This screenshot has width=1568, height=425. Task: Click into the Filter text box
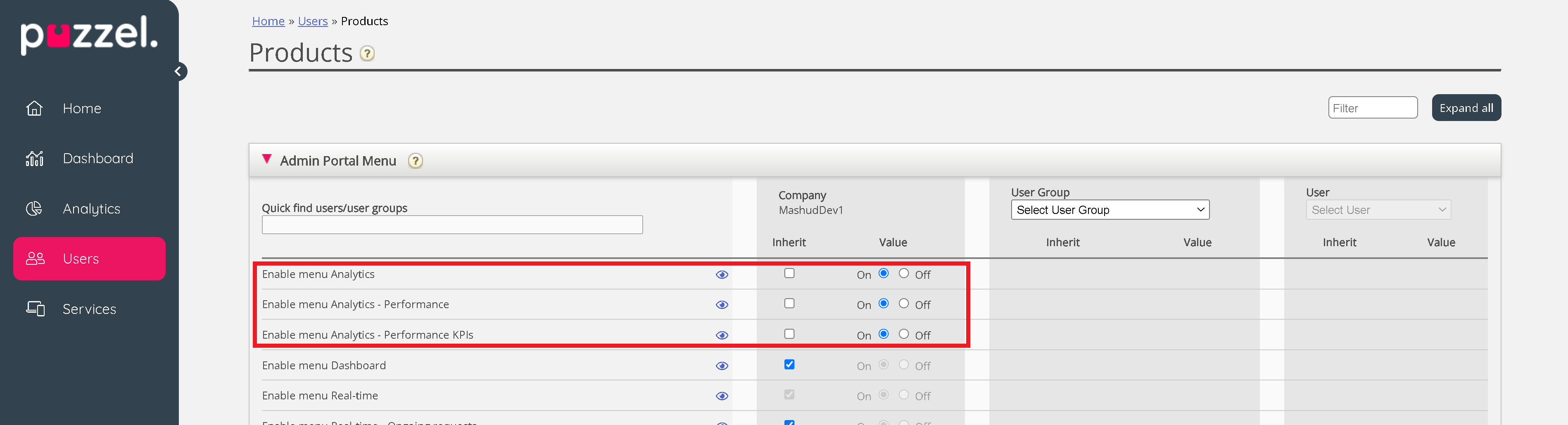pos(1372,108)
